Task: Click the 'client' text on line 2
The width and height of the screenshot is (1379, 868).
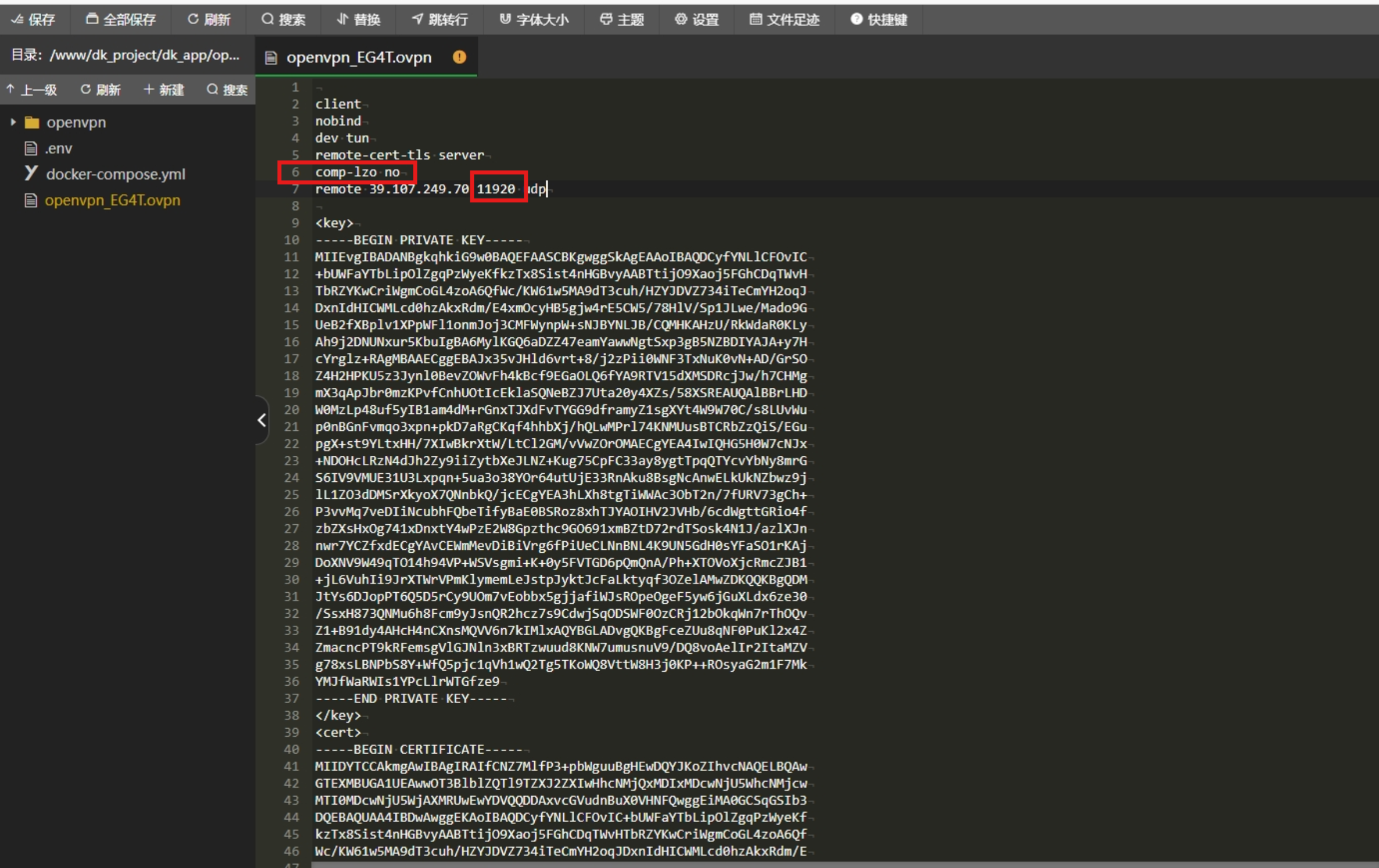Action: 338,104
